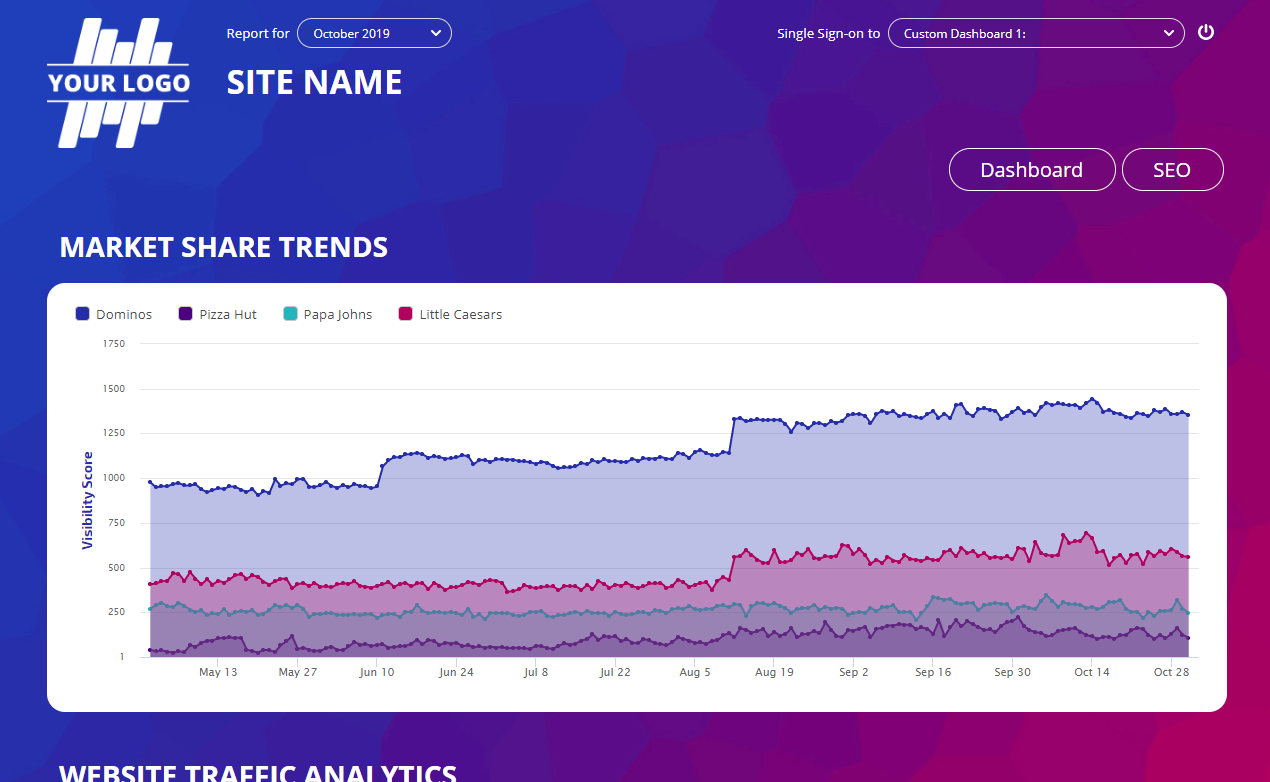Click the Papa Johns teal swatch
Viewport: 1270px width, 782px height.
(290, 314)
